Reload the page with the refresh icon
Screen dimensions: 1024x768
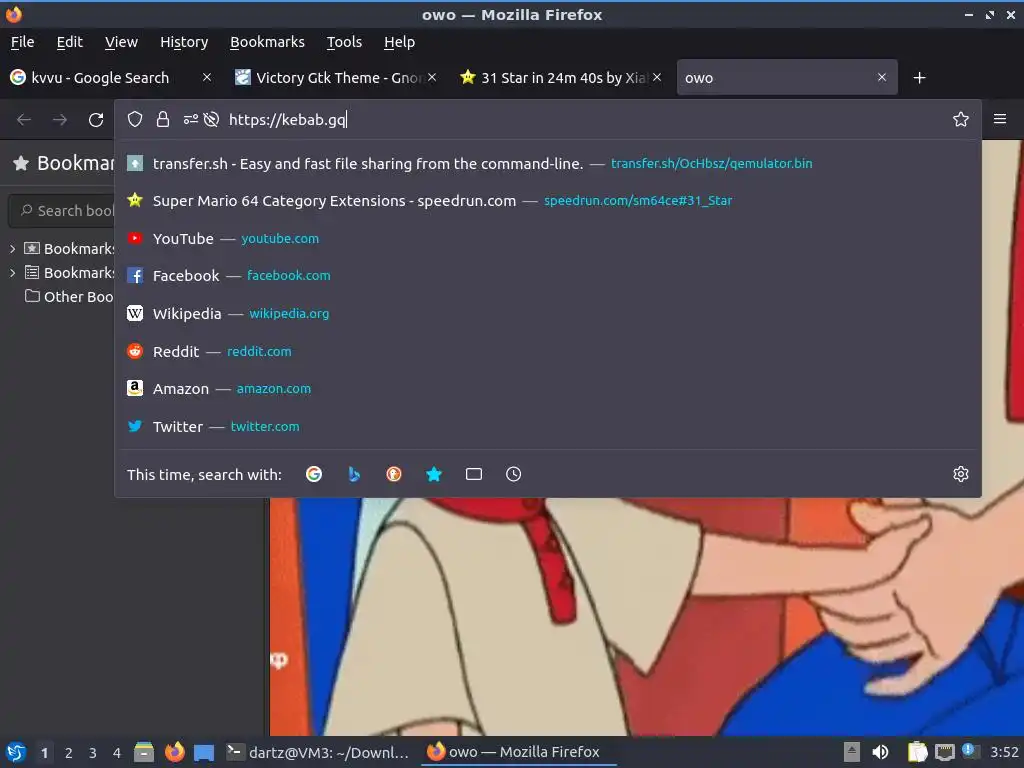96,120
